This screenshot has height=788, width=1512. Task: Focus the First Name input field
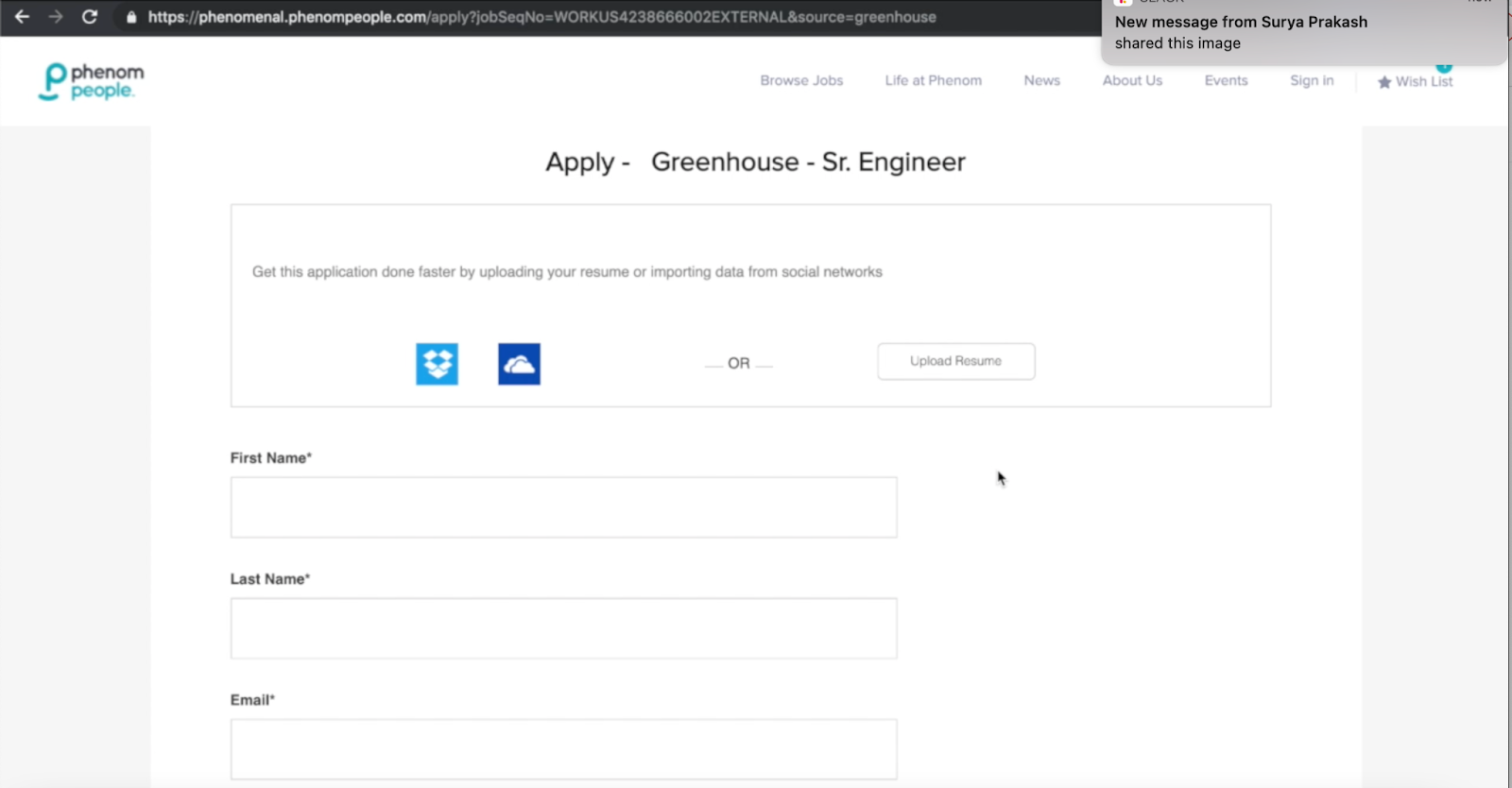pyautogui.click(x=564, y=507)
